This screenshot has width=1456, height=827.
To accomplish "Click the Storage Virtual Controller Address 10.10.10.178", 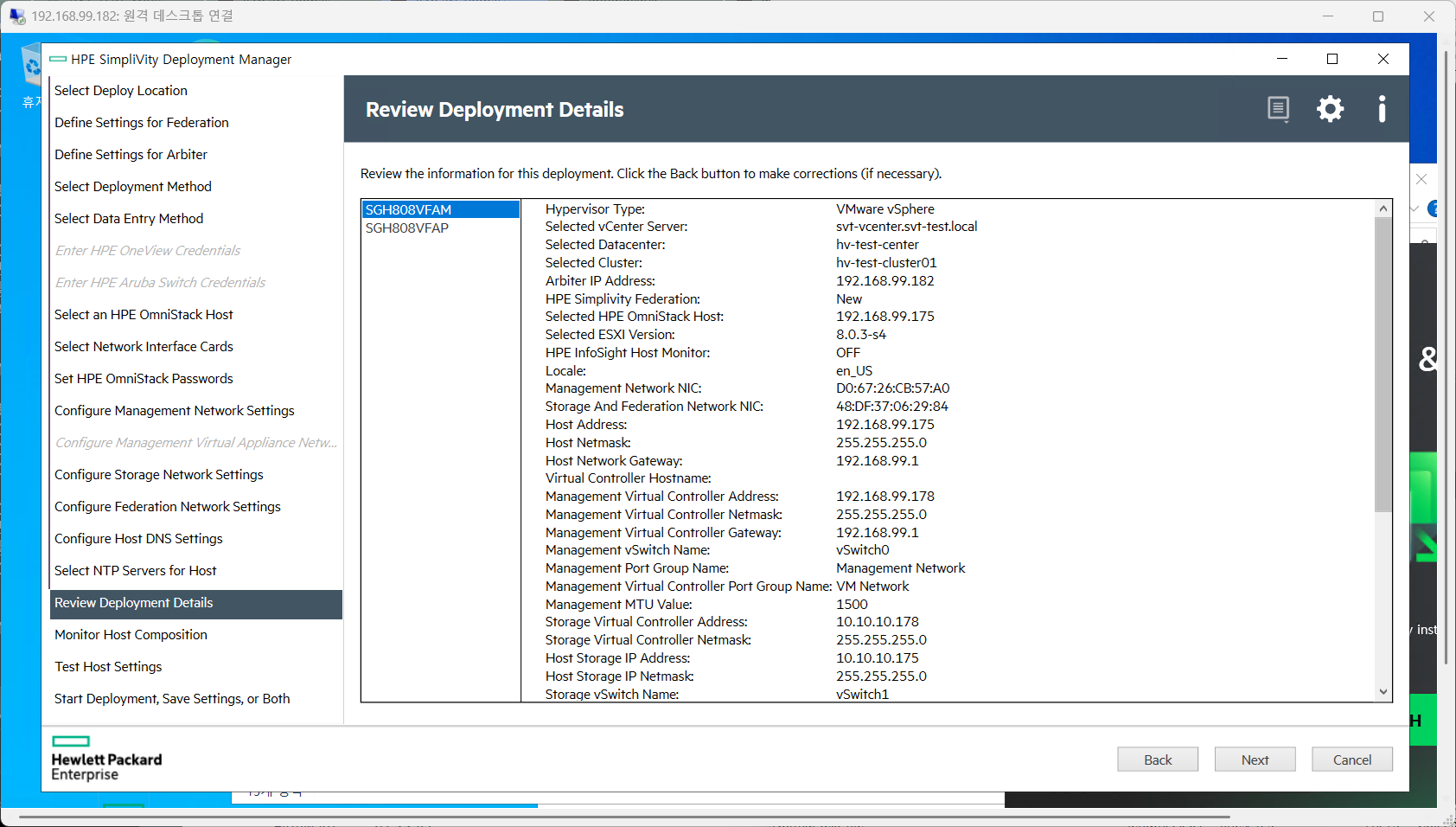I will 877,622.
